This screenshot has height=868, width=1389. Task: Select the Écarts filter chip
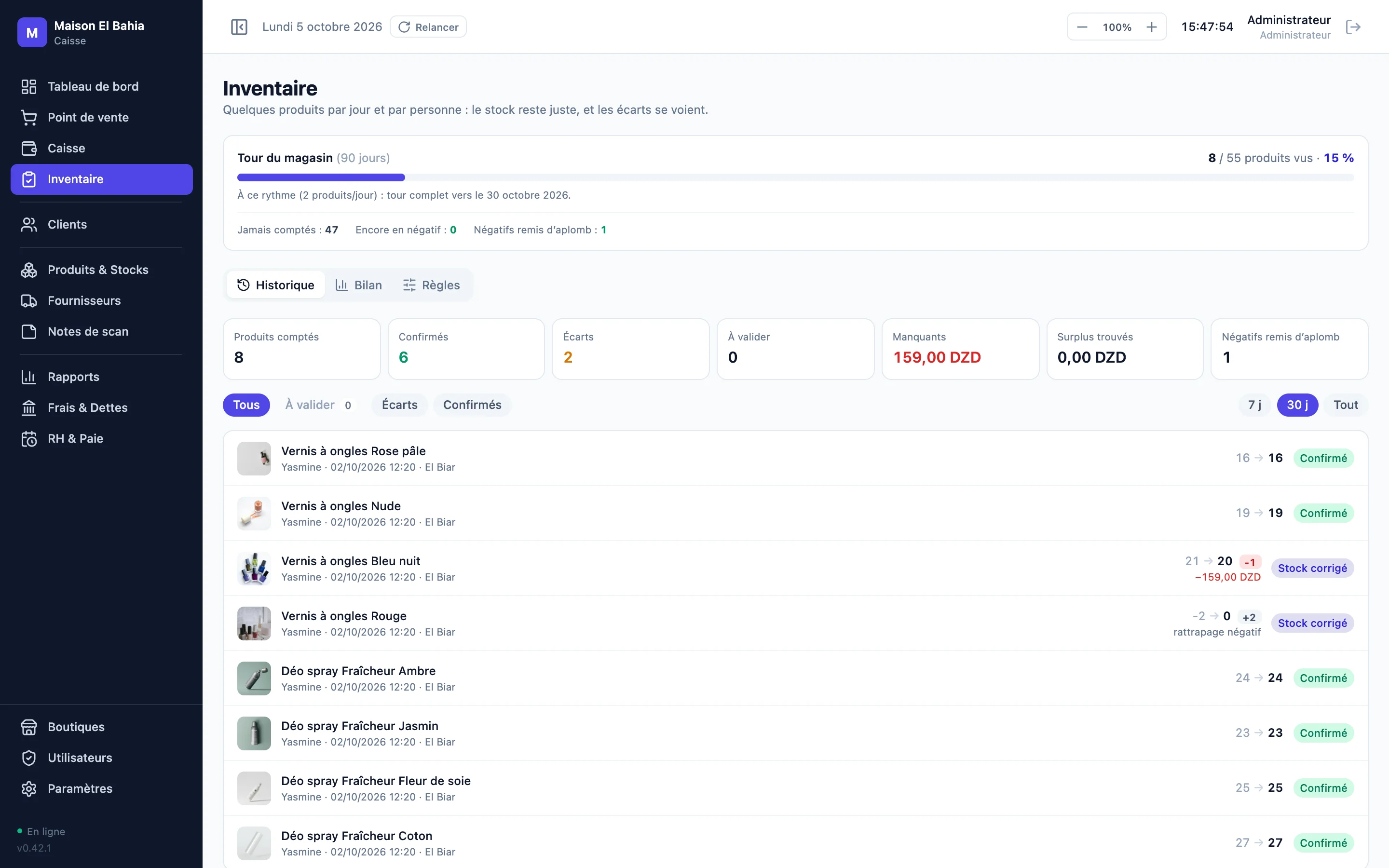(400, 405)
